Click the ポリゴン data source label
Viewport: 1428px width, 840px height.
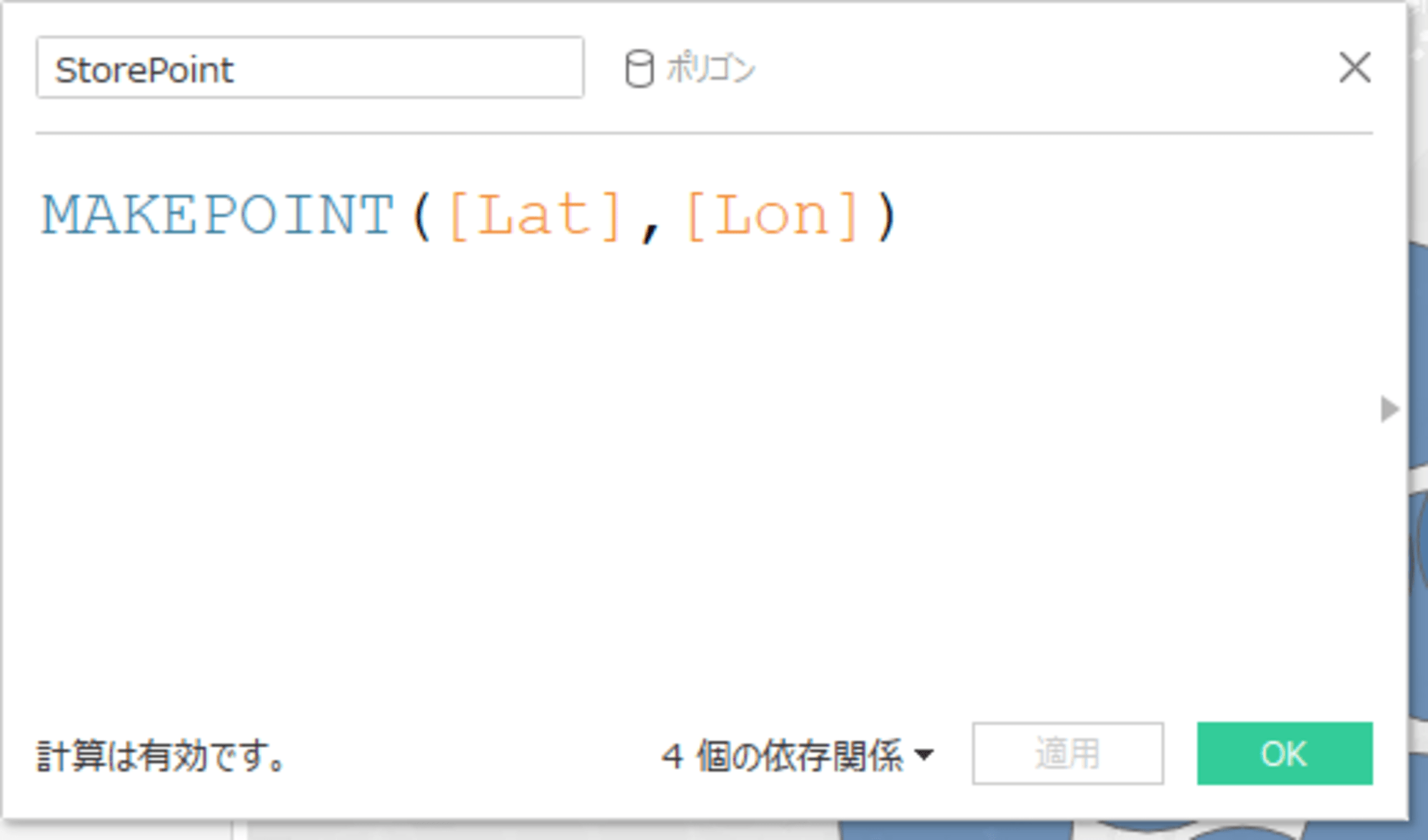710,69
